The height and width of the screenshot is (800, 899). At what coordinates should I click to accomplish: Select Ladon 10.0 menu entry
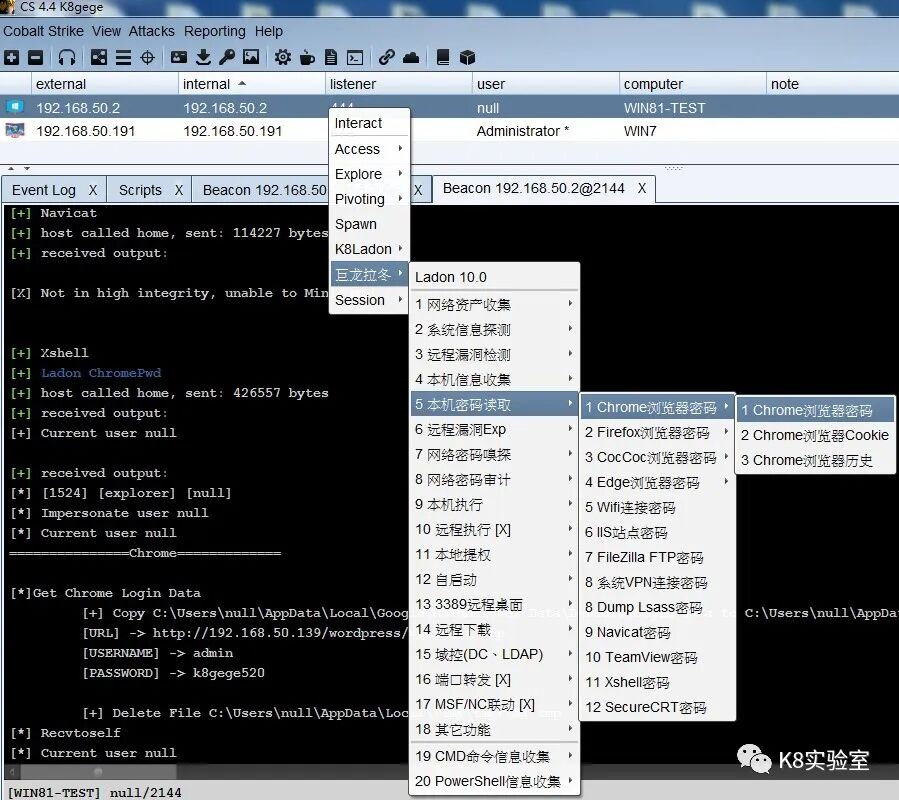[494, 277]
